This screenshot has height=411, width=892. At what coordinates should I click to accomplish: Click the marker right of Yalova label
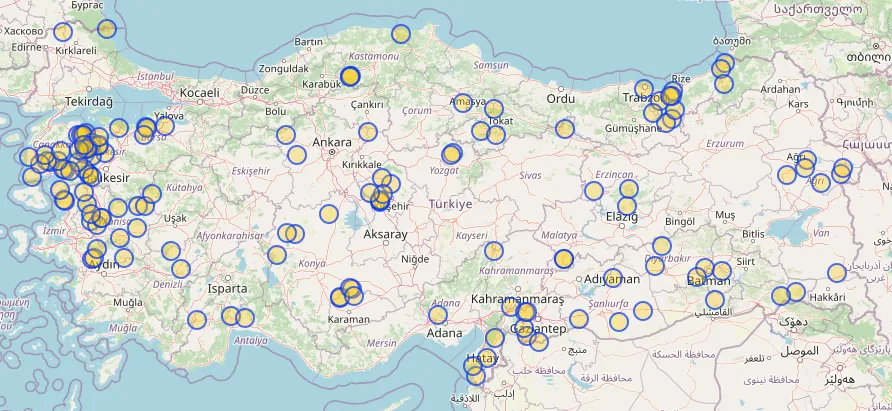coord(165,126)
